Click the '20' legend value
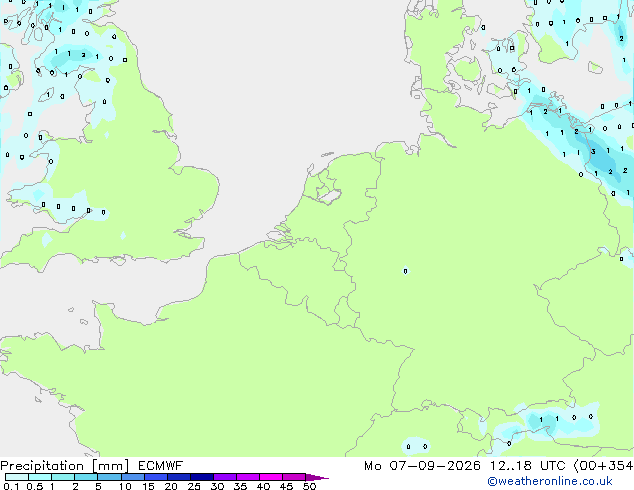 click(171, 486)
